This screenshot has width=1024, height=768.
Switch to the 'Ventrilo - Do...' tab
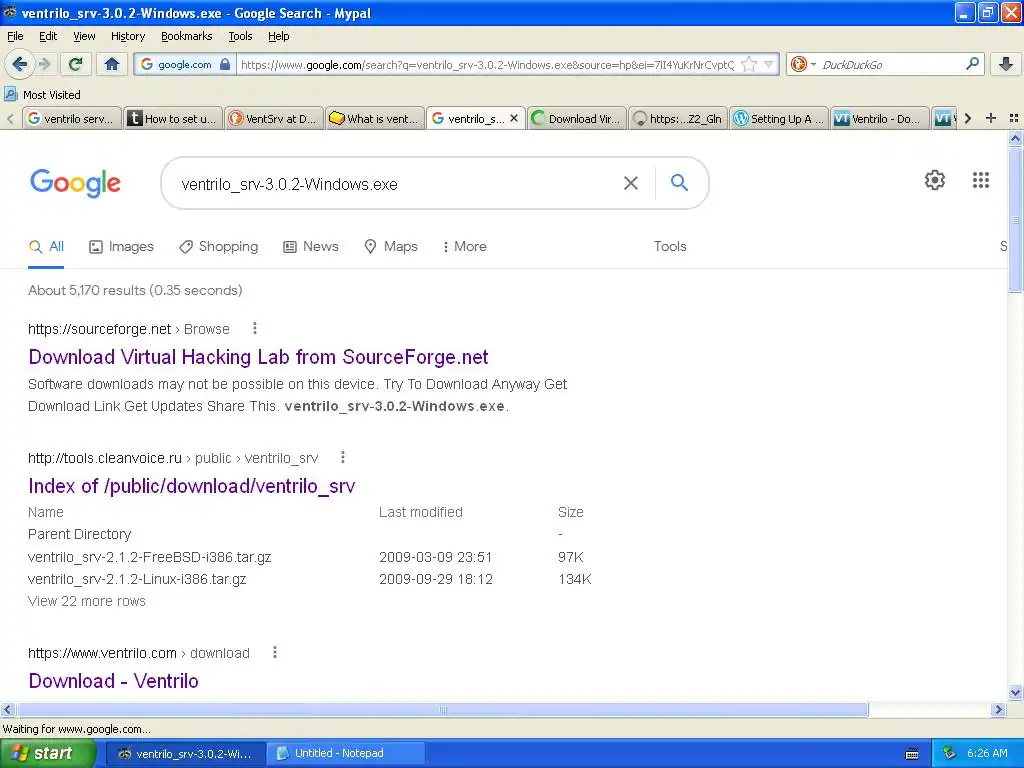880,118
